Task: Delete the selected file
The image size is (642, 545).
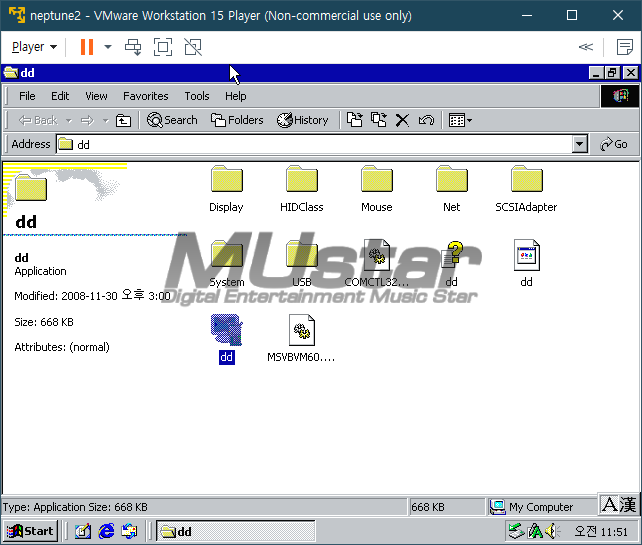Action: [x=402, y=120]
